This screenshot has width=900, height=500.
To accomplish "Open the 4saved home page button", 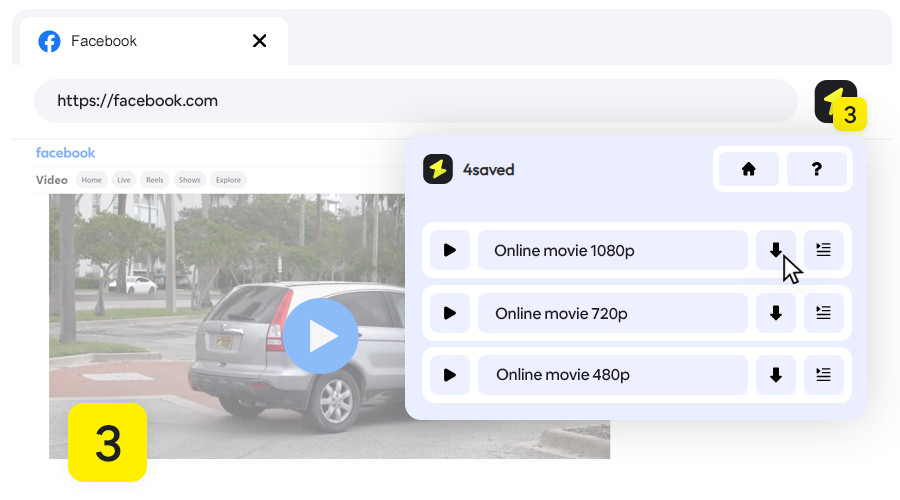I will tap(748, 170).
